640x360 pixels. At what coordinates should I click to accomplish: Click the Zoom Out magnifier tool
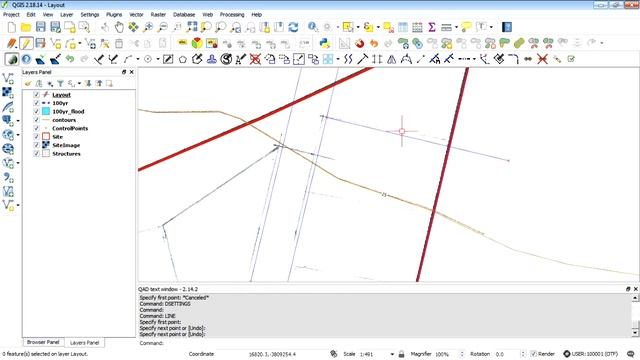(x=162, y=27)
